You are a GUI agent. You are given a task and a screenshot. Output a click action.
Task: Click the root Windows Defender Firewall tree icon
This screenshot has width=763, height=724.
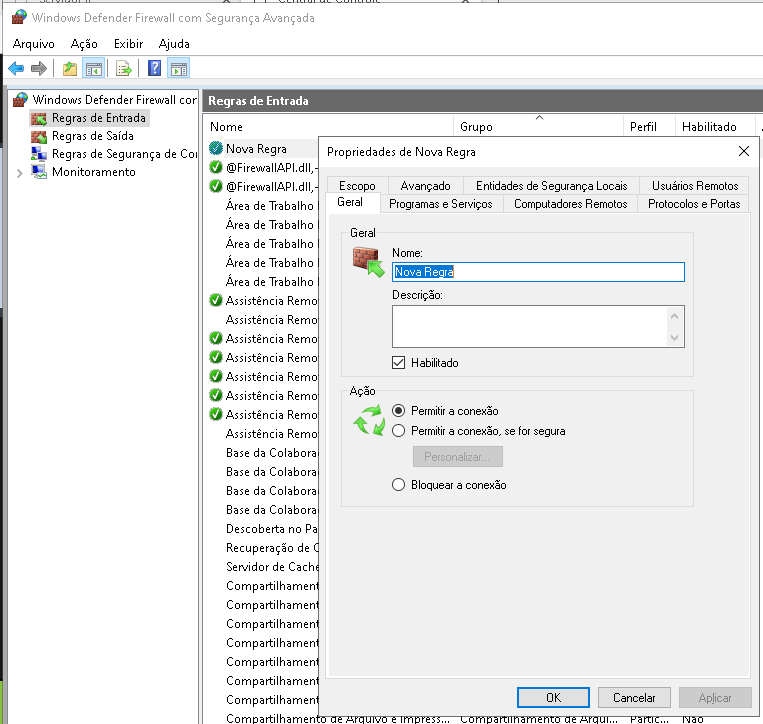[20, 100]
